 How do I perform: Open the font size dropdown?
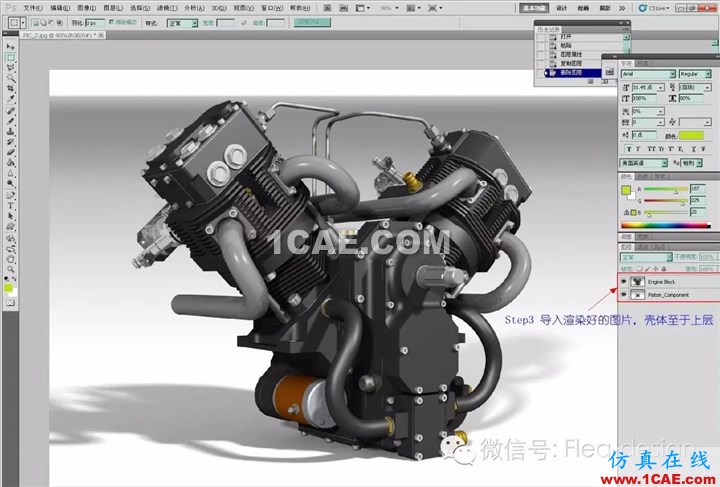pos(661,87)
